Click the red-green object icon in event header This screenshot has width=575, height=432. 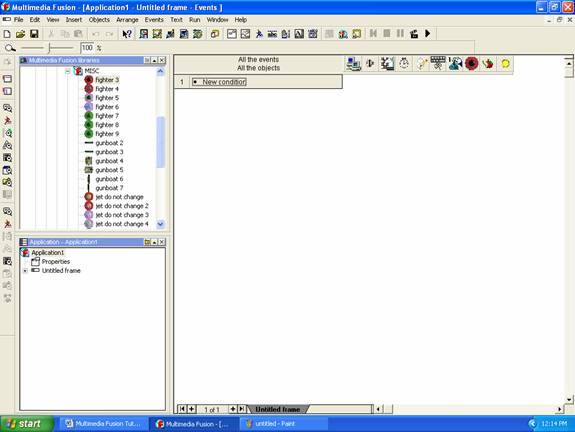click(488, 64)
